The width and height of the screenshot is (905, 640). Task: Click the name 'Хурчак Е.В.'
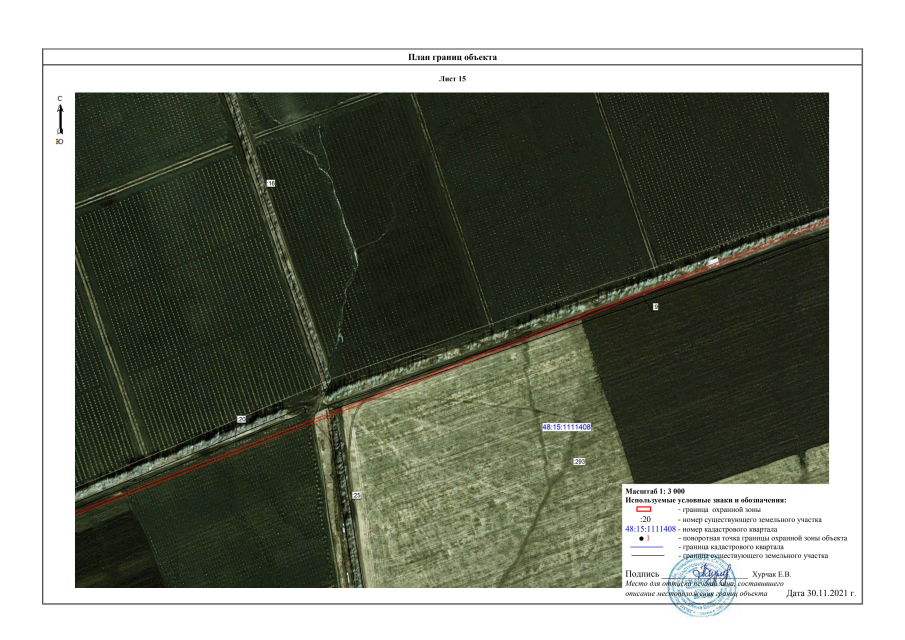pyautogui.click(x=785, y=575)
